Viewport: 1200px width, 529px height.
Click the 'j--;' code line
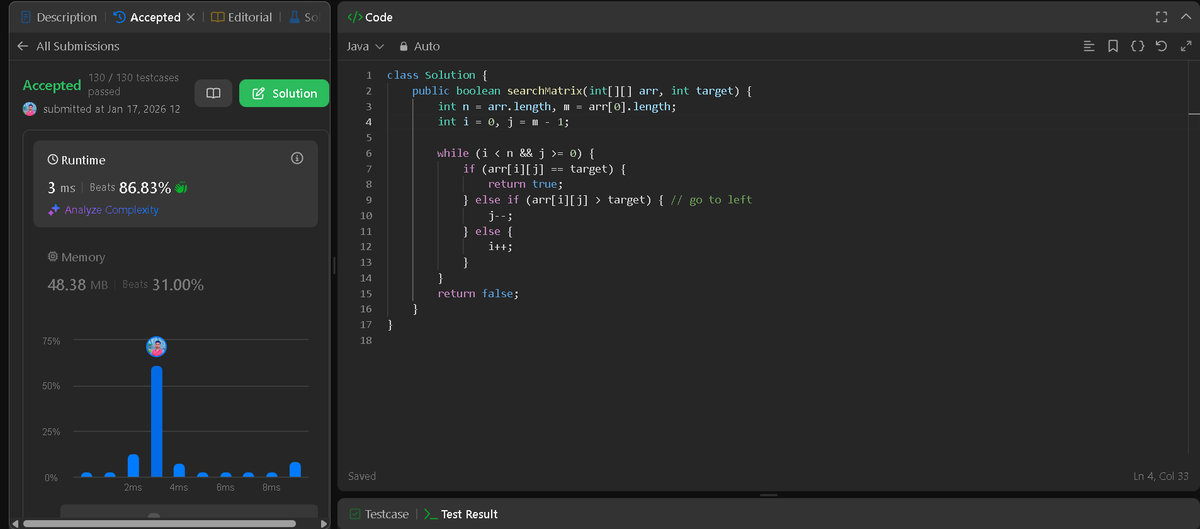pos(500,215)
